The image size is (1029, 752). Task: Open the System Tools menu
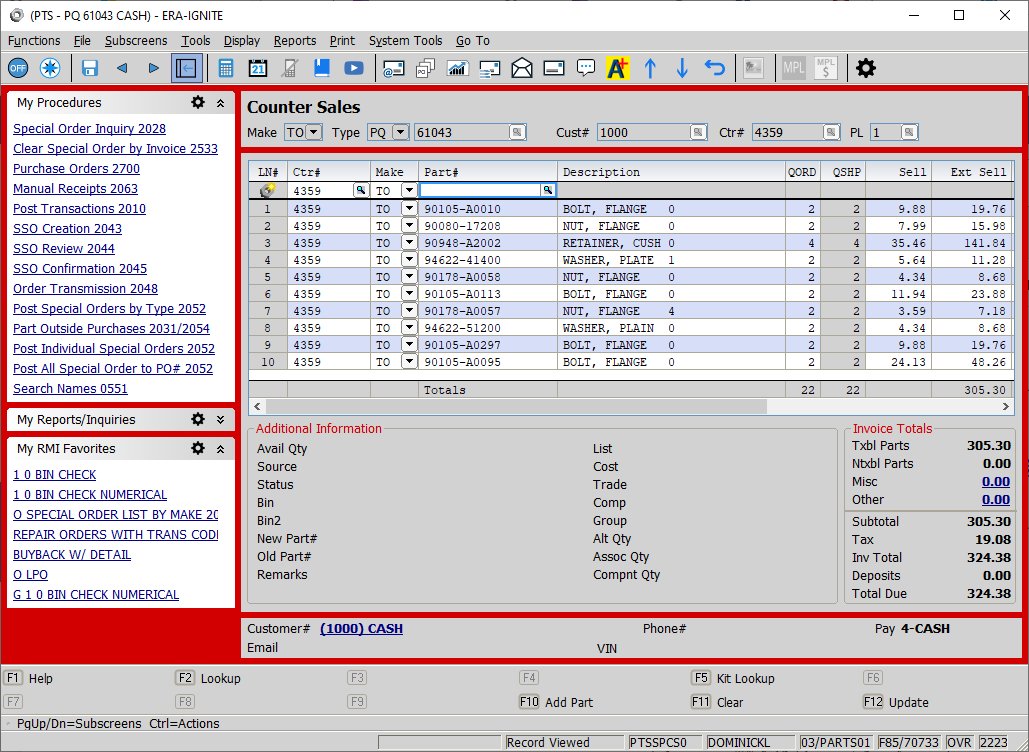click(406, 41)
